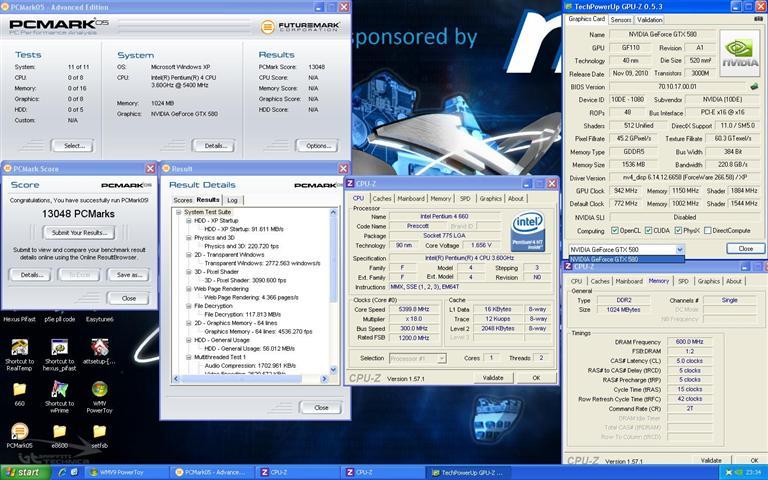
Task: Open the e8600 folder on desktop
Action: point(59,431)
